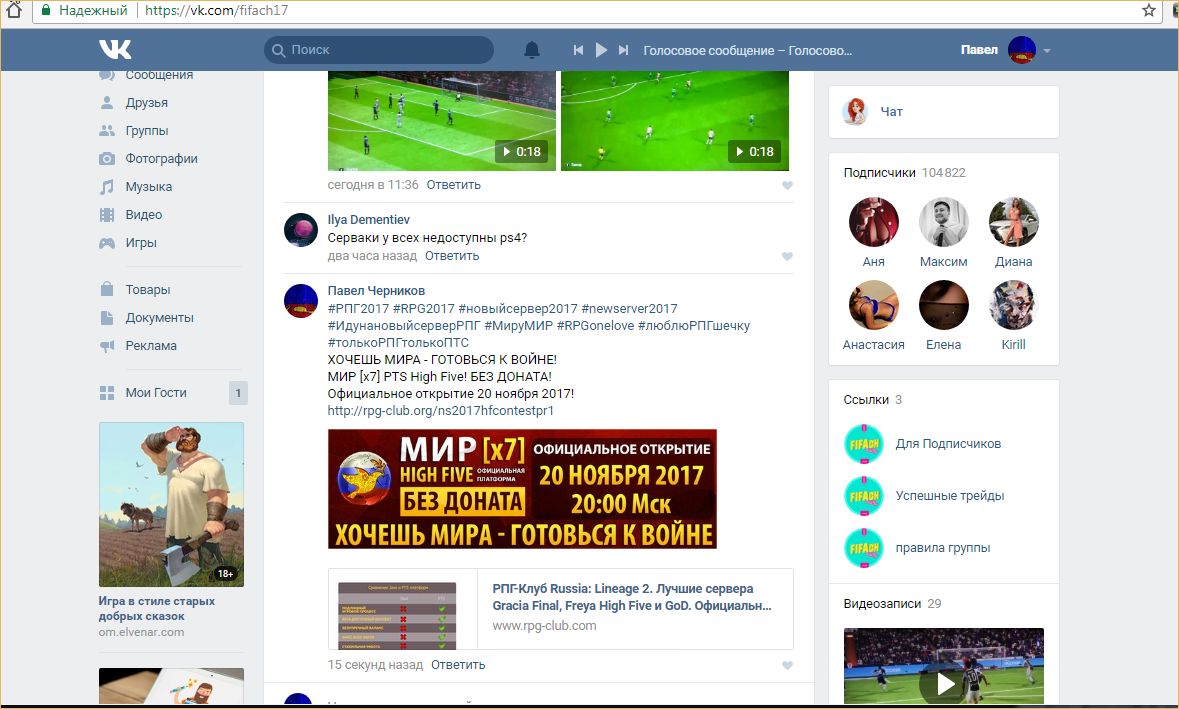Open the Документы sidebar link
Image resolution: width=1179 pixels, height=709 pixels.
click(x=159, y=318)
